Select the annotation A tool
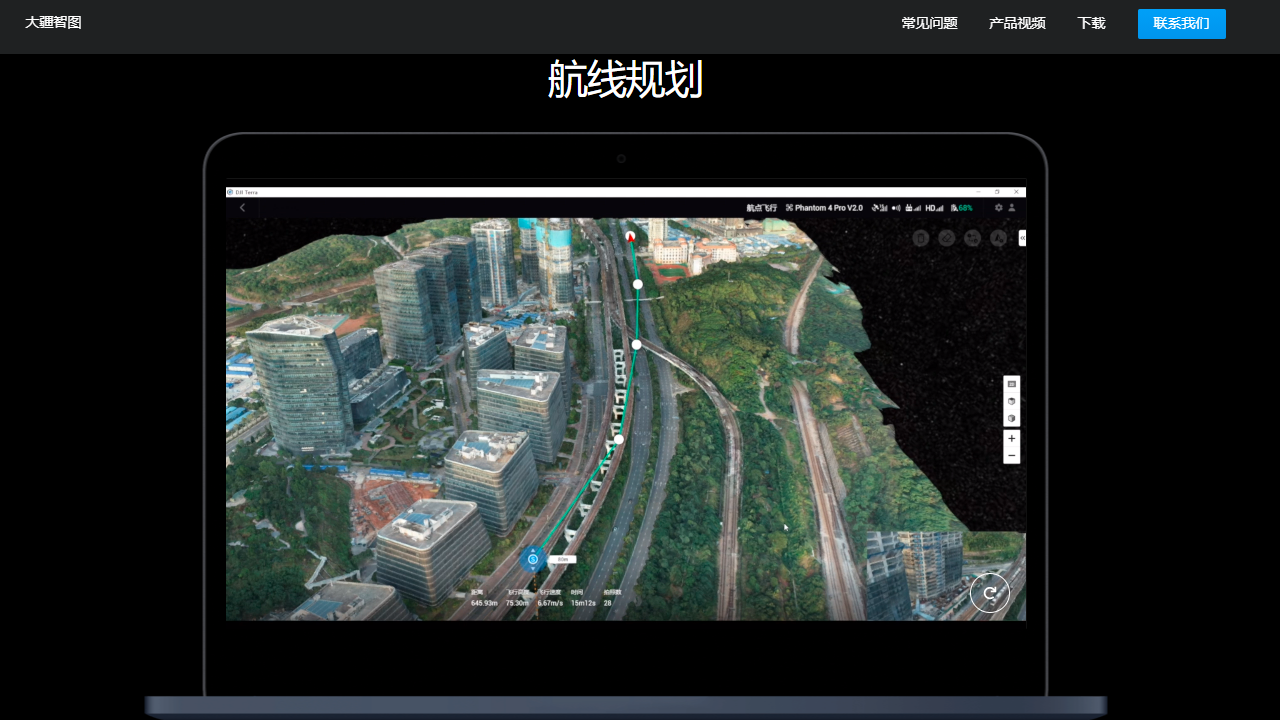 pos(997,238)
